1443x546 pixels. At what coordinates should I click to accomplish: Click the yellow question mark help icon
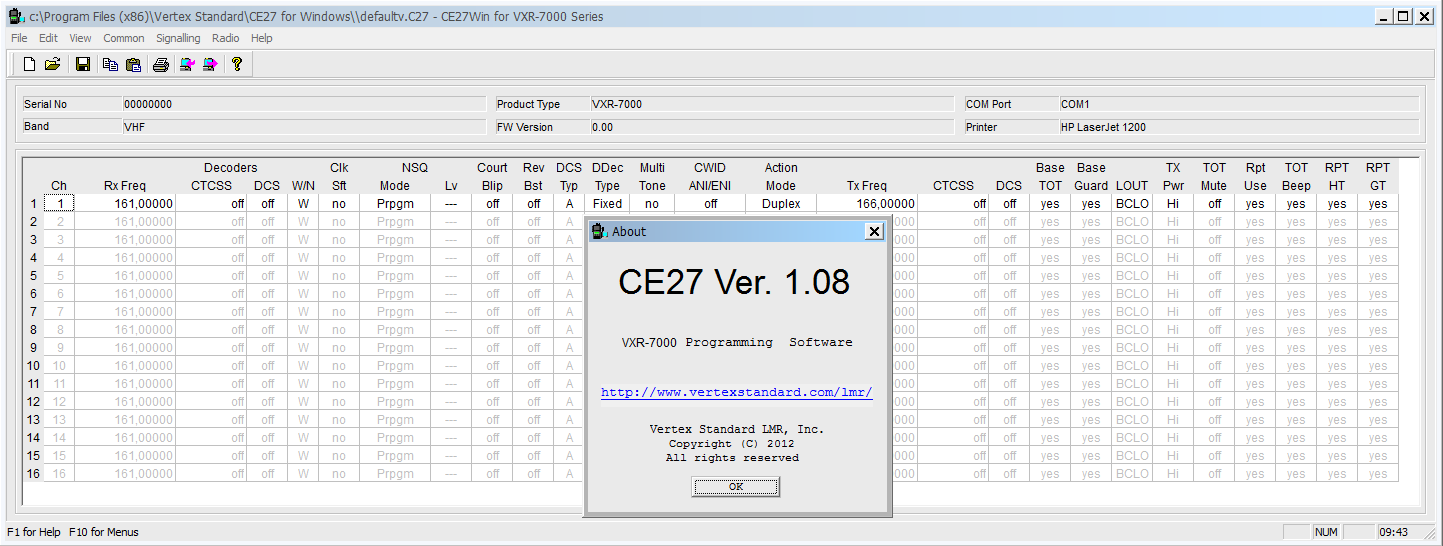click(x=237, y=64)
